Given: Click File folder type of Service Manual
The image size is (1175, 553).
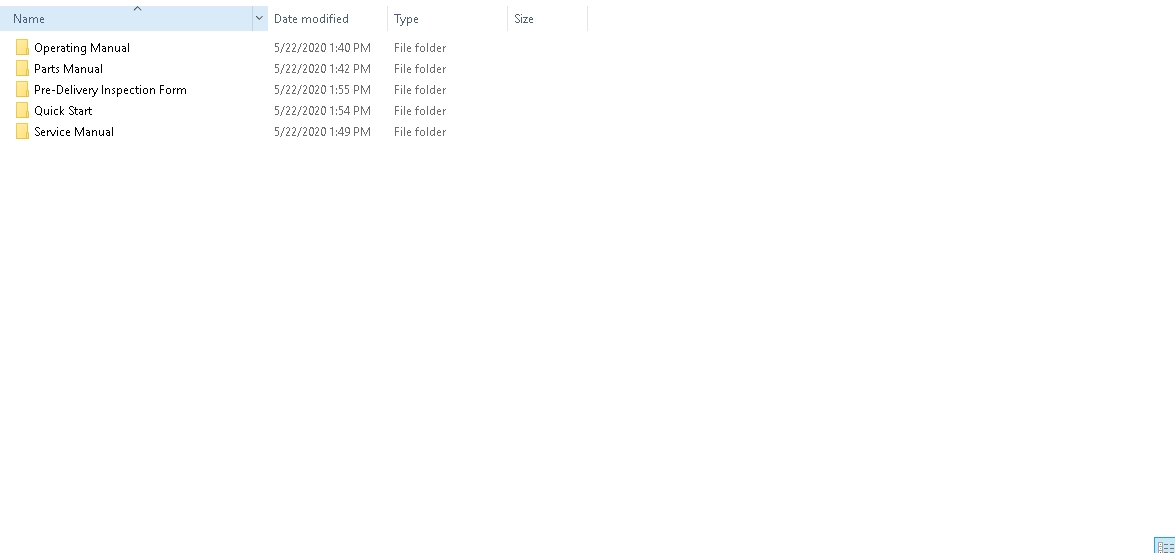Looking at the screenshot, I should click(x=420, y=132).
